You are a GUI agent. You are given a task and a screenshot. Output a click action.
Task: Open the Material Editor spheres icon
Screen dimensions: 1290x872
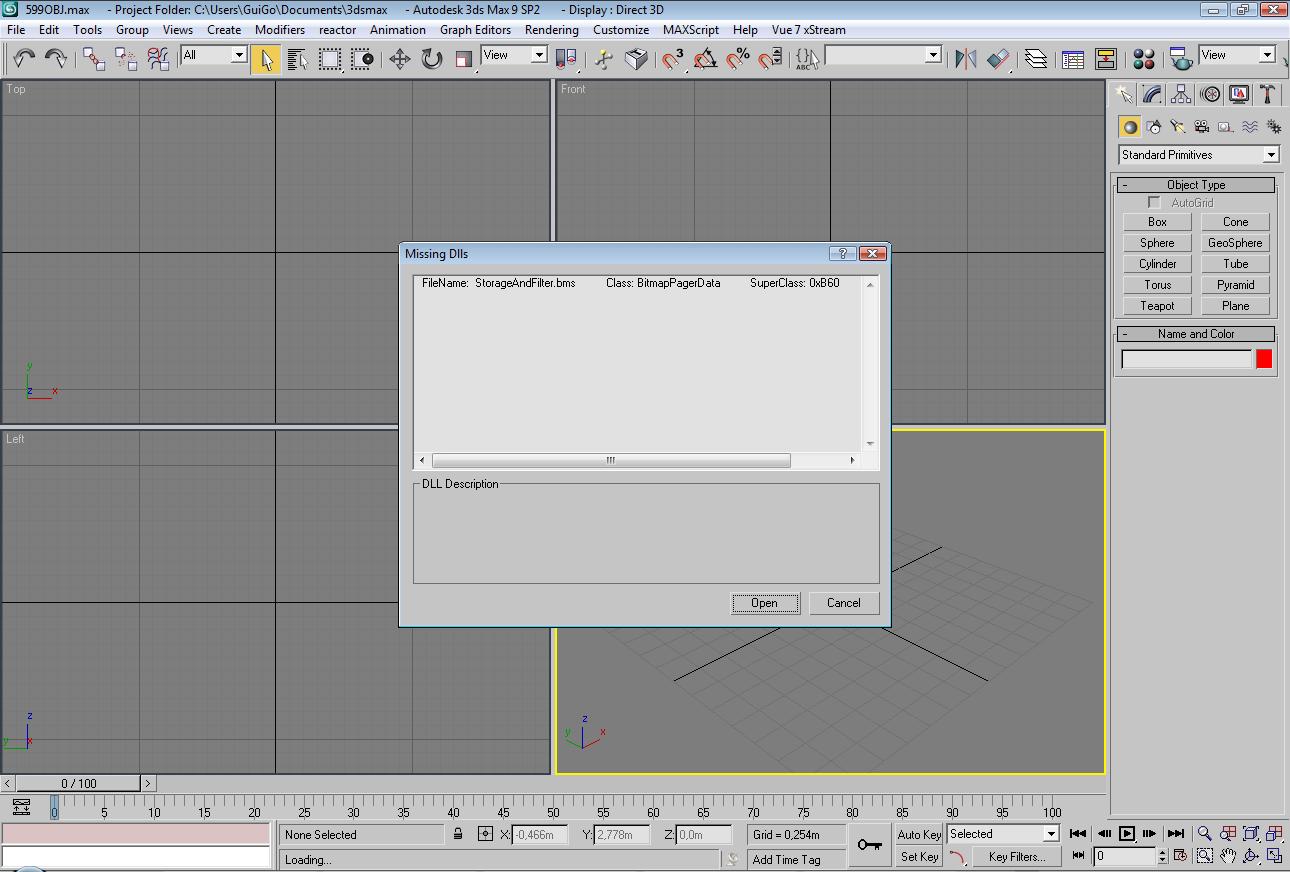(1144, 59)
